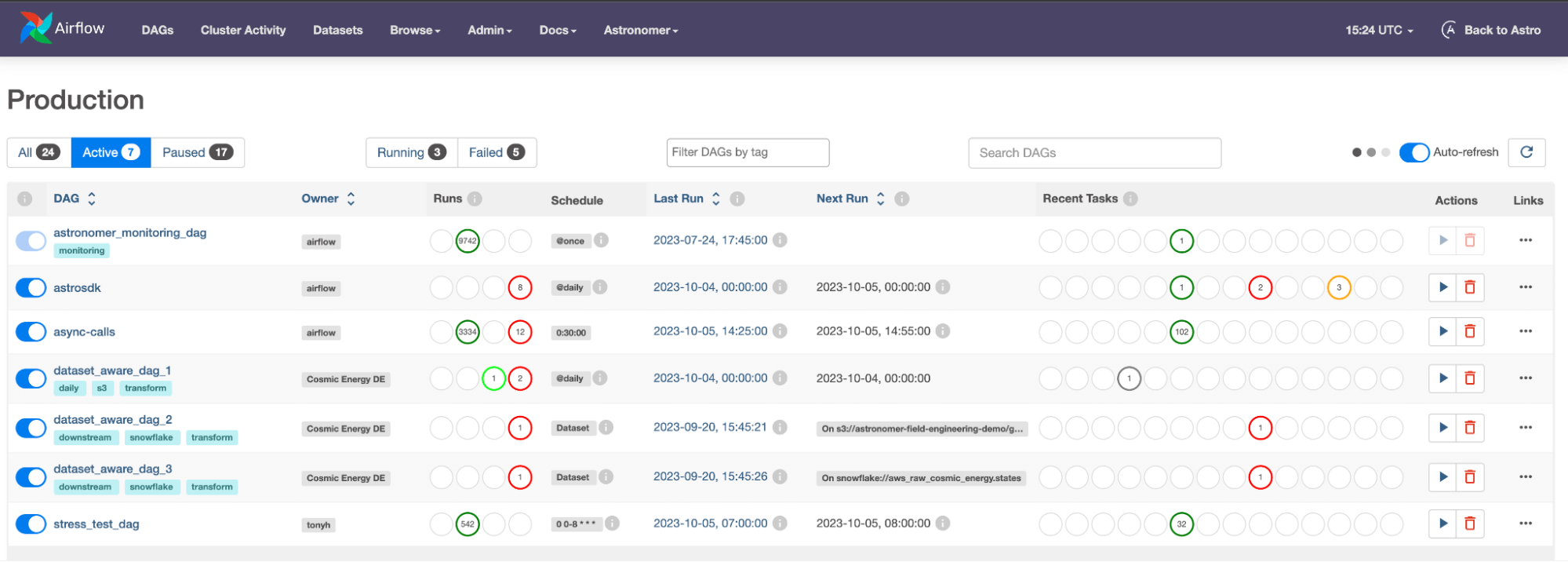Screen dimensions: 1568x562
Task: Click the refresh icon beside Auto-refresh
Action: click(1526, 152)
